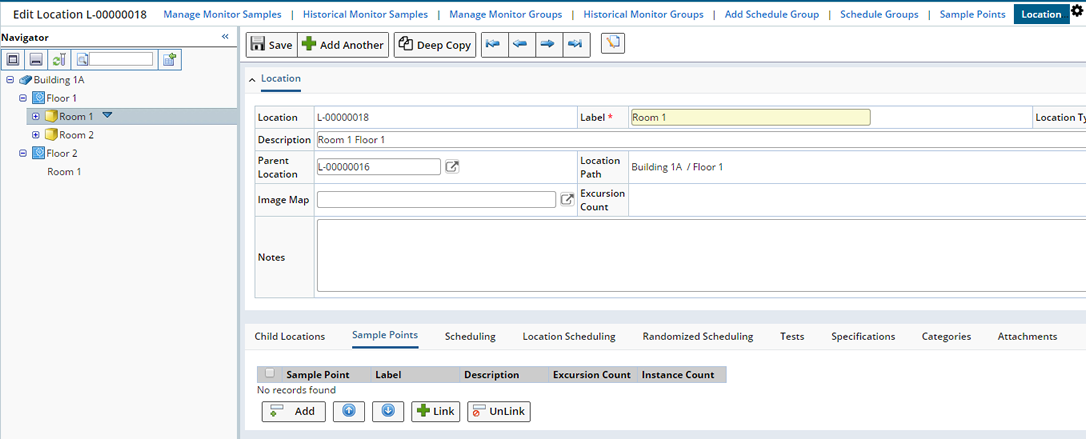This screenshot has height=439, width=1086.
Task: Click into the Description field
Action: point(701,140)
